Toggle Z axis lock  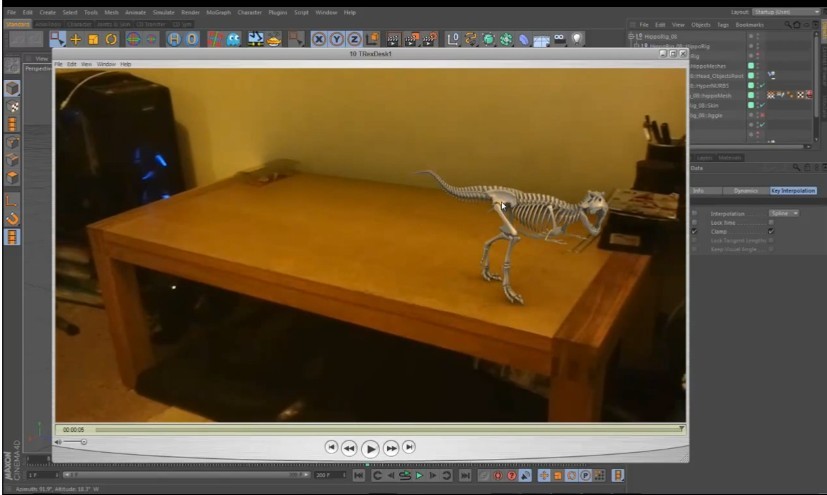coord(354,39)
